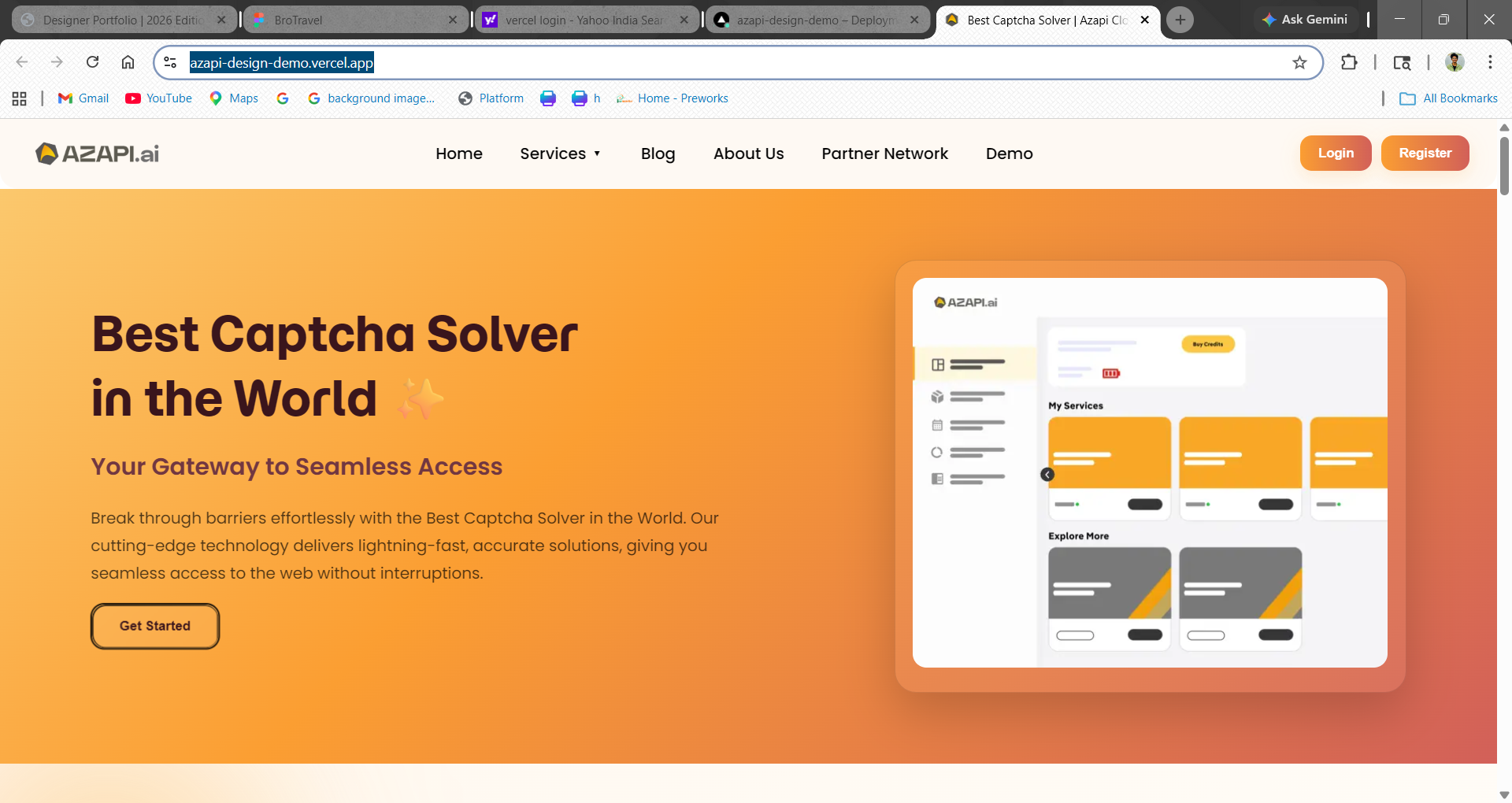This screenshot has width=1512, height=803.
Task: Click the Register button
Action: click(x=1425, y=153)
